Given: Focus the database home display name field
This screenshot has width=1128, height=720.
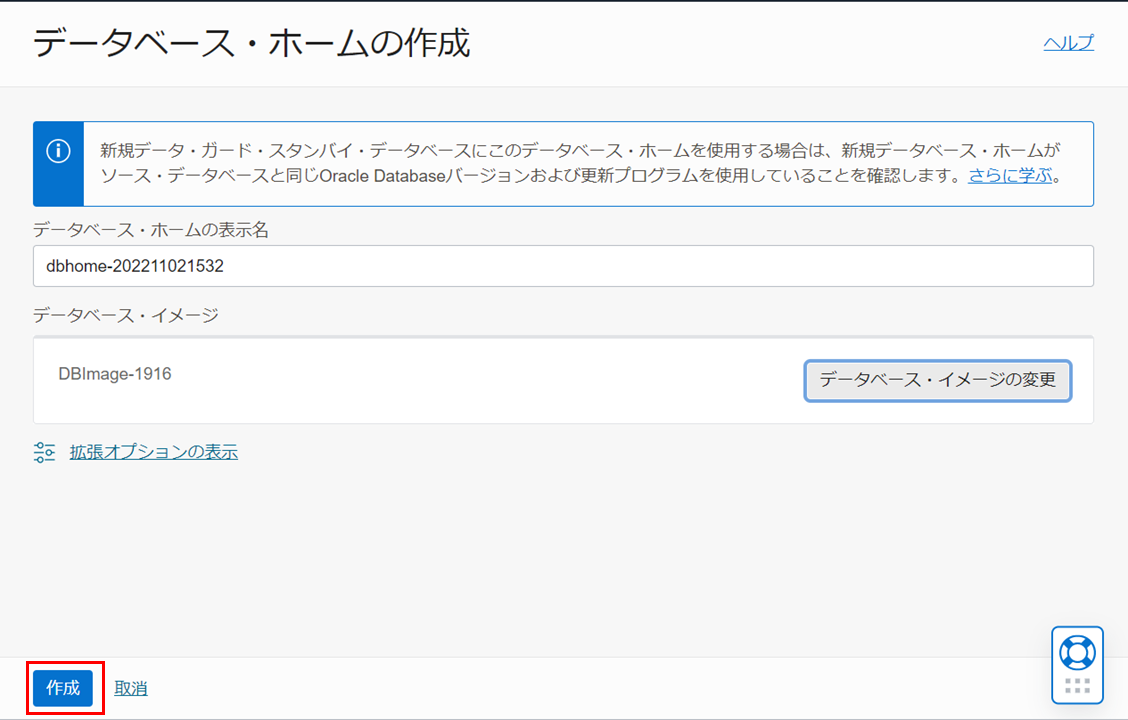Looking at the screenshot, I should (x=562, y=267).
